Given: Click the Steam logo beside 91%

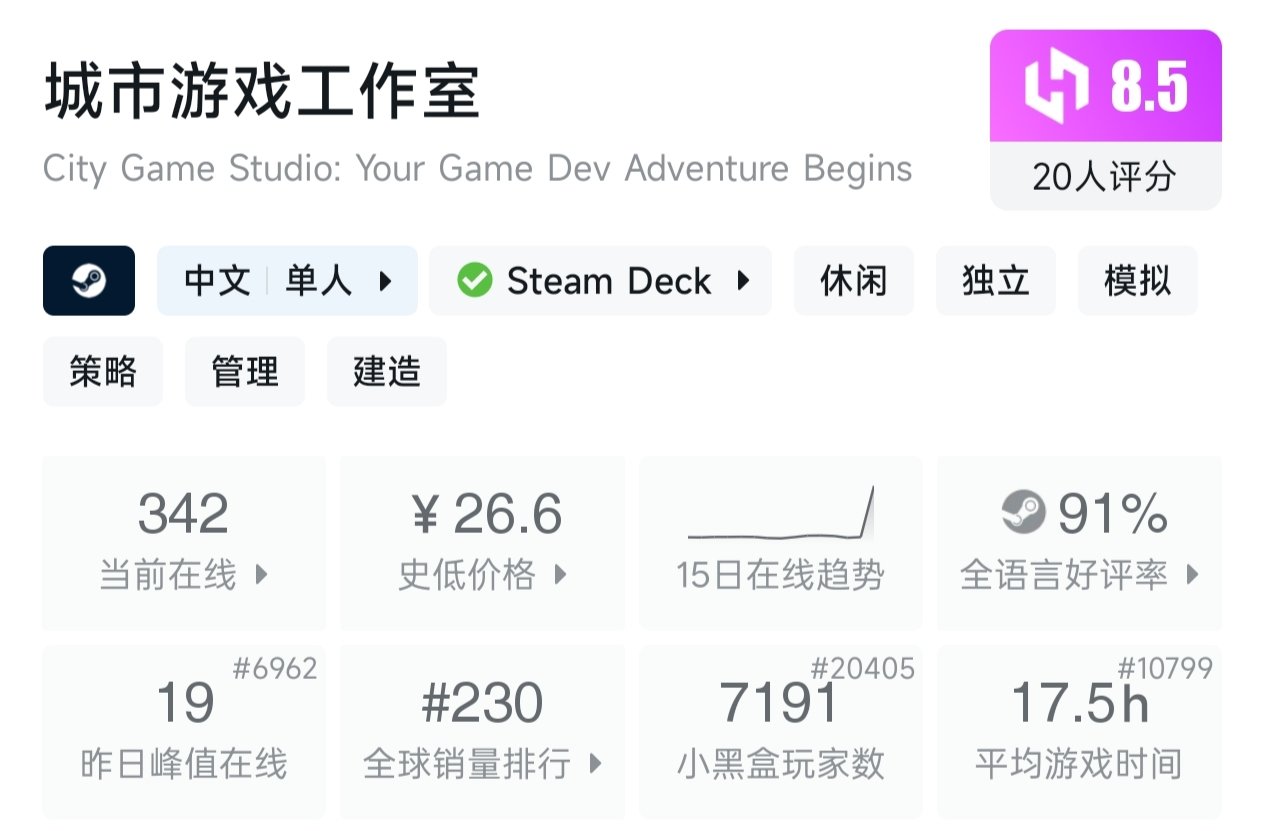Looking at the screenshot, I should (x=1023, y=514).
